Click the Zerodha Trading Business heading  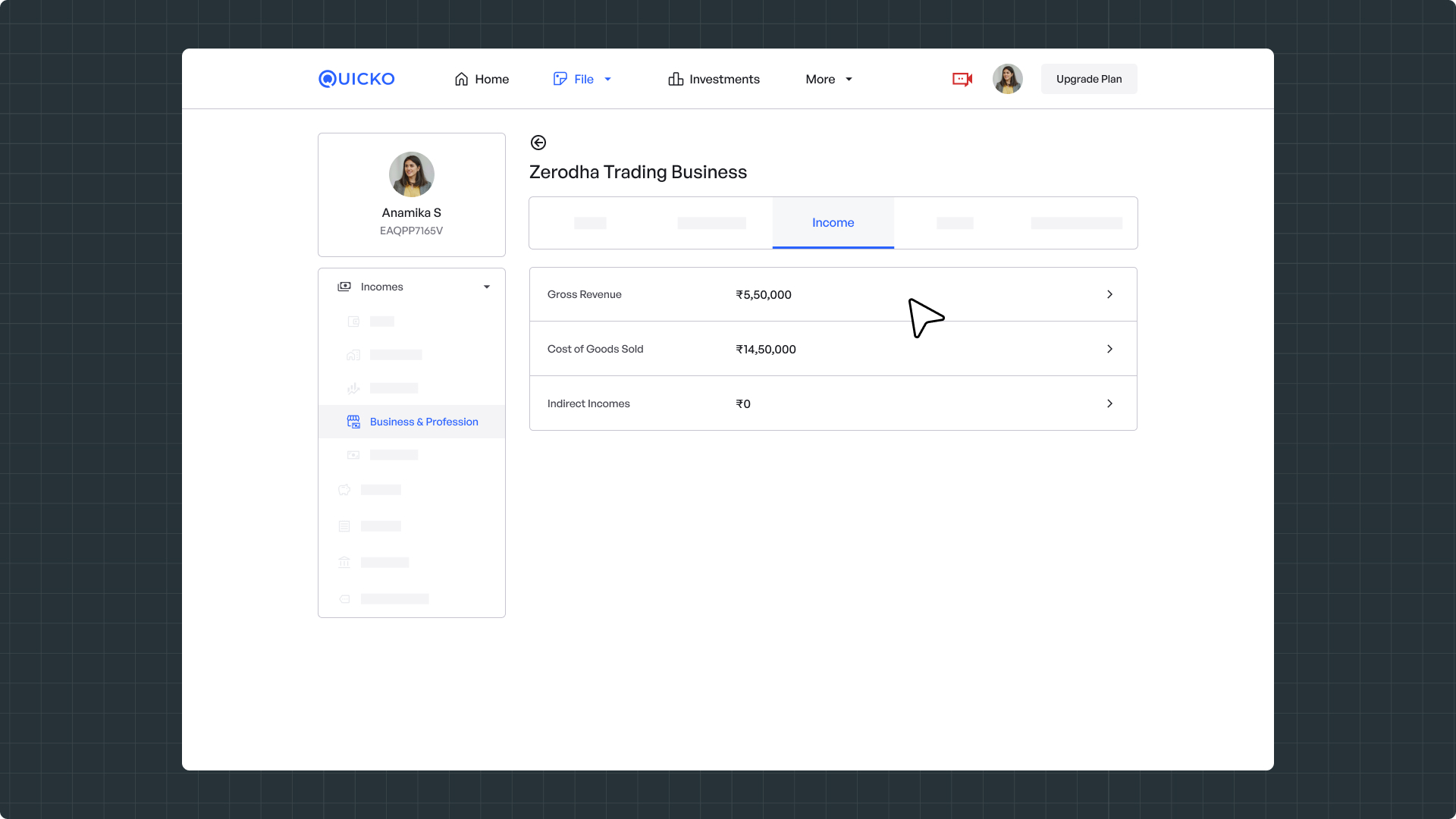tap(638, 172)
